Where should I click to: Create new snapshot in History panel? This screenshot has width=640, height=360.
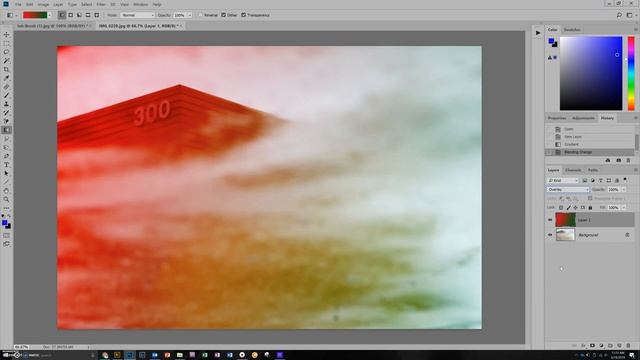(x=618, y=160)
